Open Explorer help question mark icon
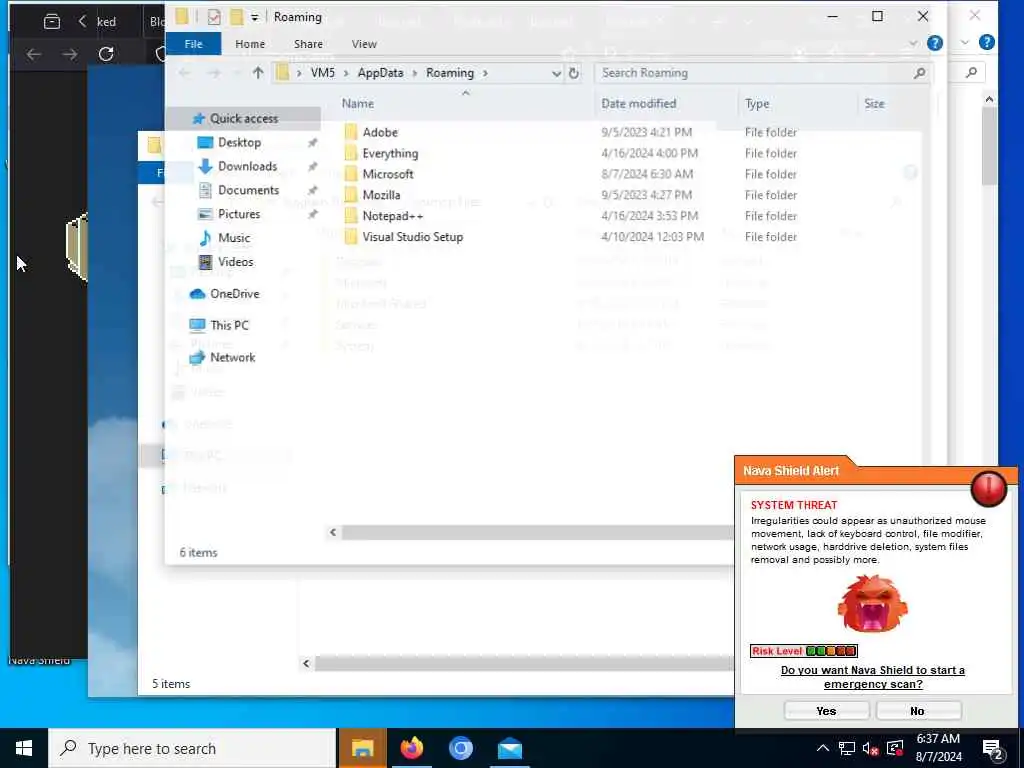This screenshot has height=768, width=1024. tap(935, 43)
